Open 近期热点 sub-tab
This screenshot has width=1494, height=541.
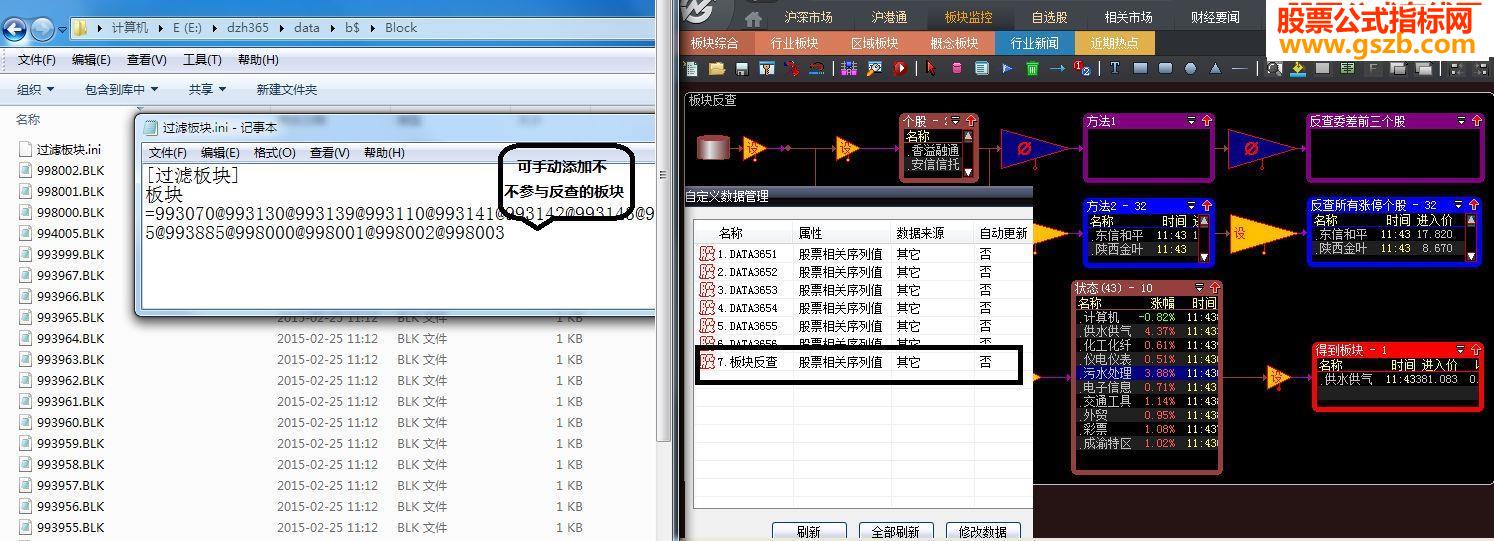(x=1114, y=43)
